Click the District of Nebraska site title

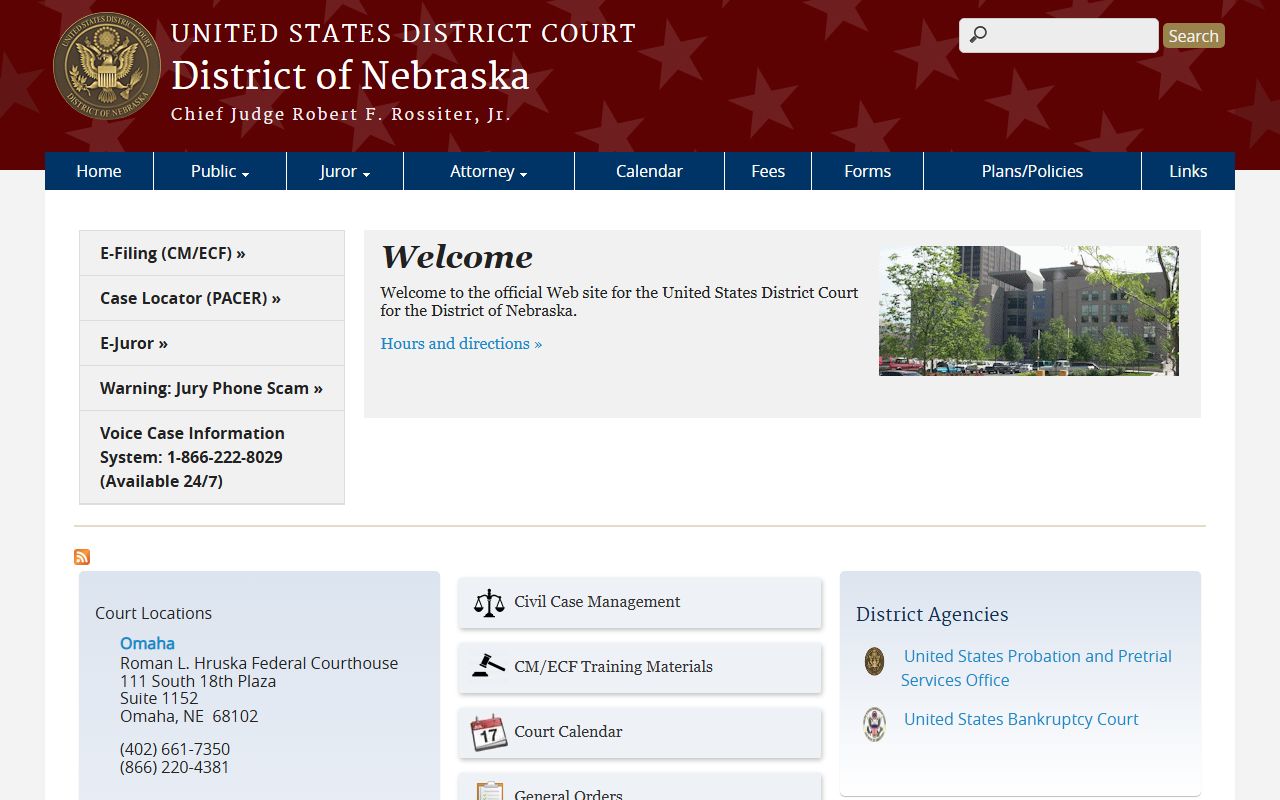[350, 76]
